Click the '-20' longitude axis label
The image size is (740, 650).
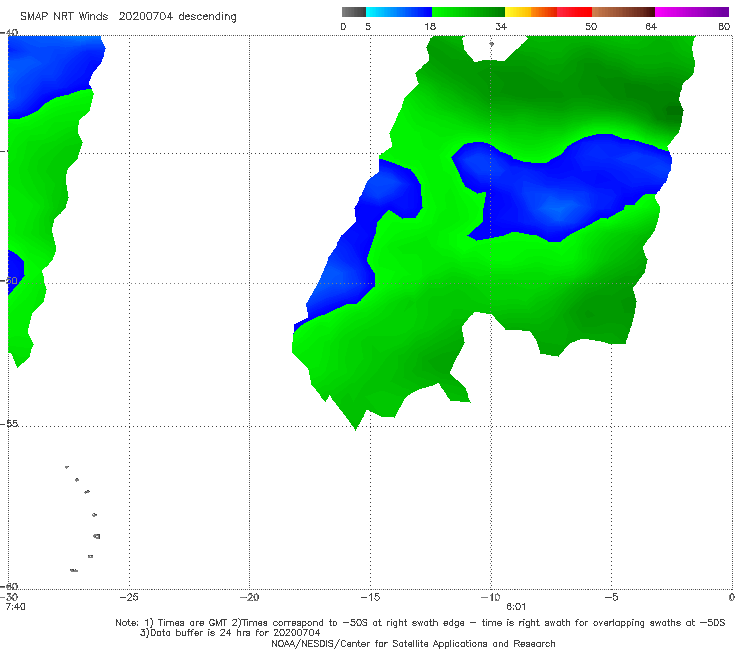[x=249, y=597]
